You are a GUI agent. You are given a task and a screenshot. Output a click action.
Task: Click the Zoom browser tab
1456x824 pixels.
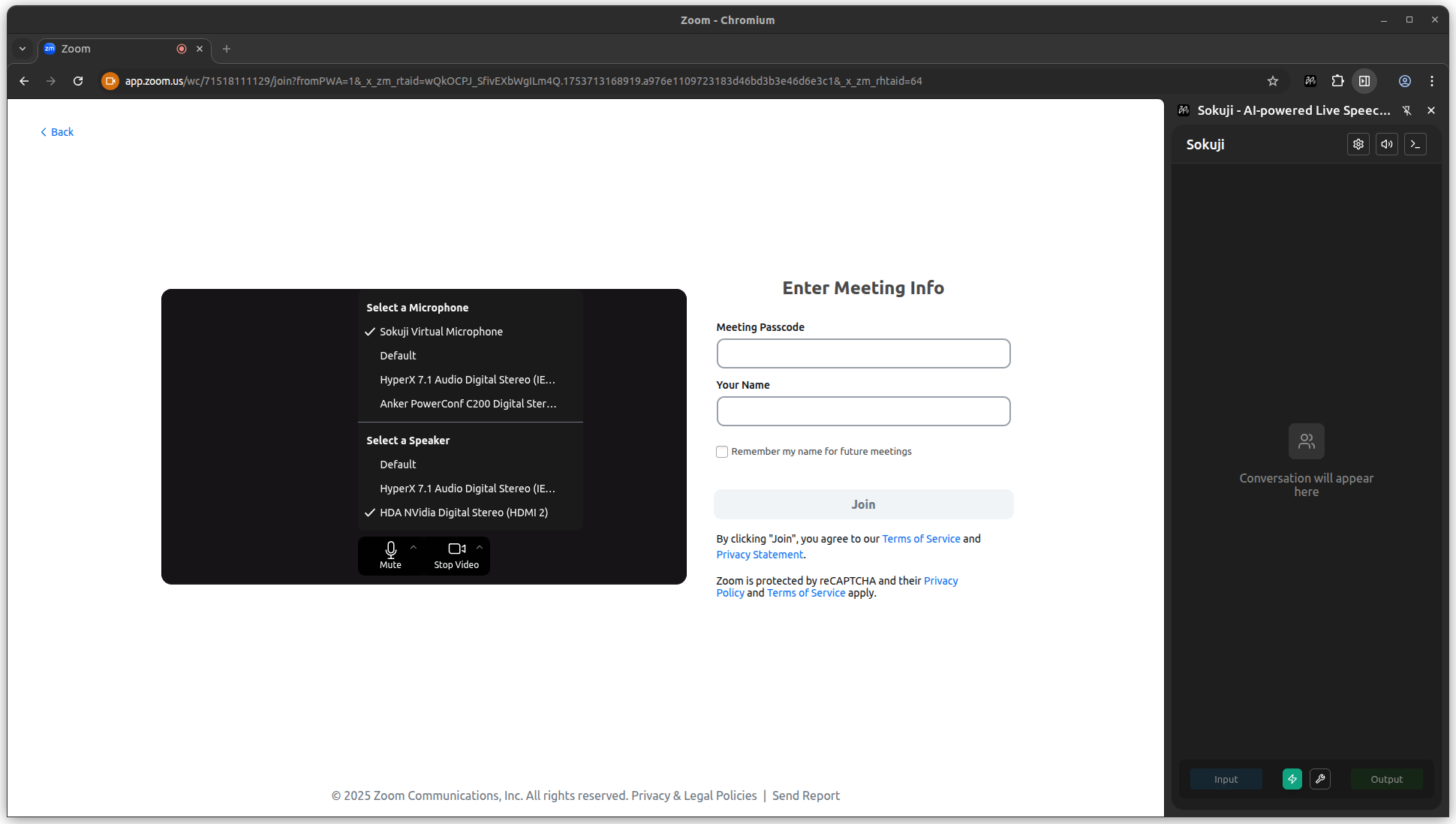(x=124, y=49)
